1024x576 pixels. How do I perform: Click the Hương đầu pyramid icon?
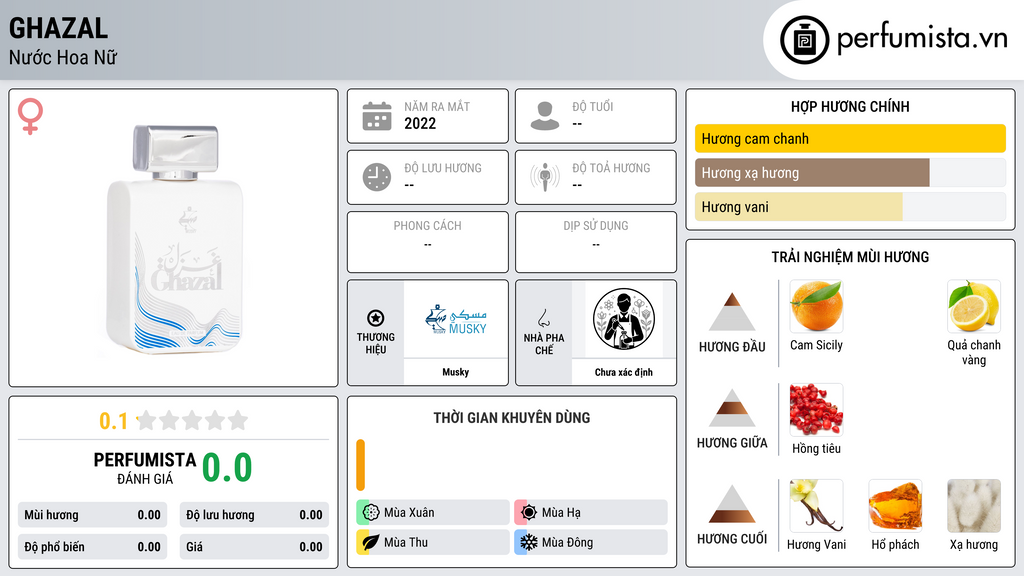click(x=732, y=312)
